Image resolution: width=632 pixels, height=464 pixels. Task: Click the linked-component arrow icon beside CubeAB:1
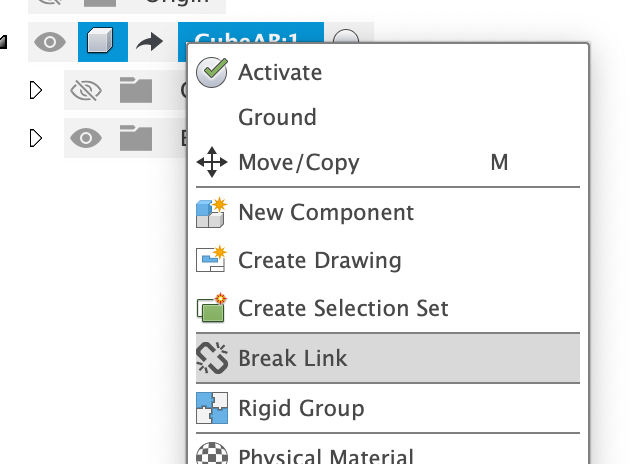pos(148,42)
